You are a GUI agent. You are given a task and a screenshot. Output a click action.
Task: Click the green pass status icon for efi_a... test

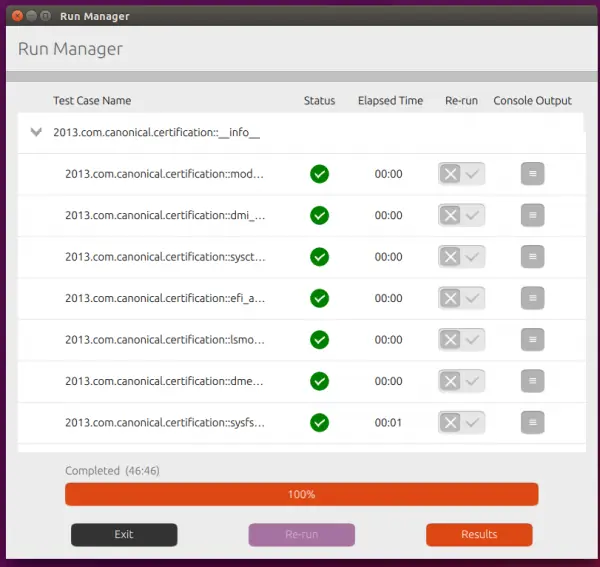pos(320,298)
